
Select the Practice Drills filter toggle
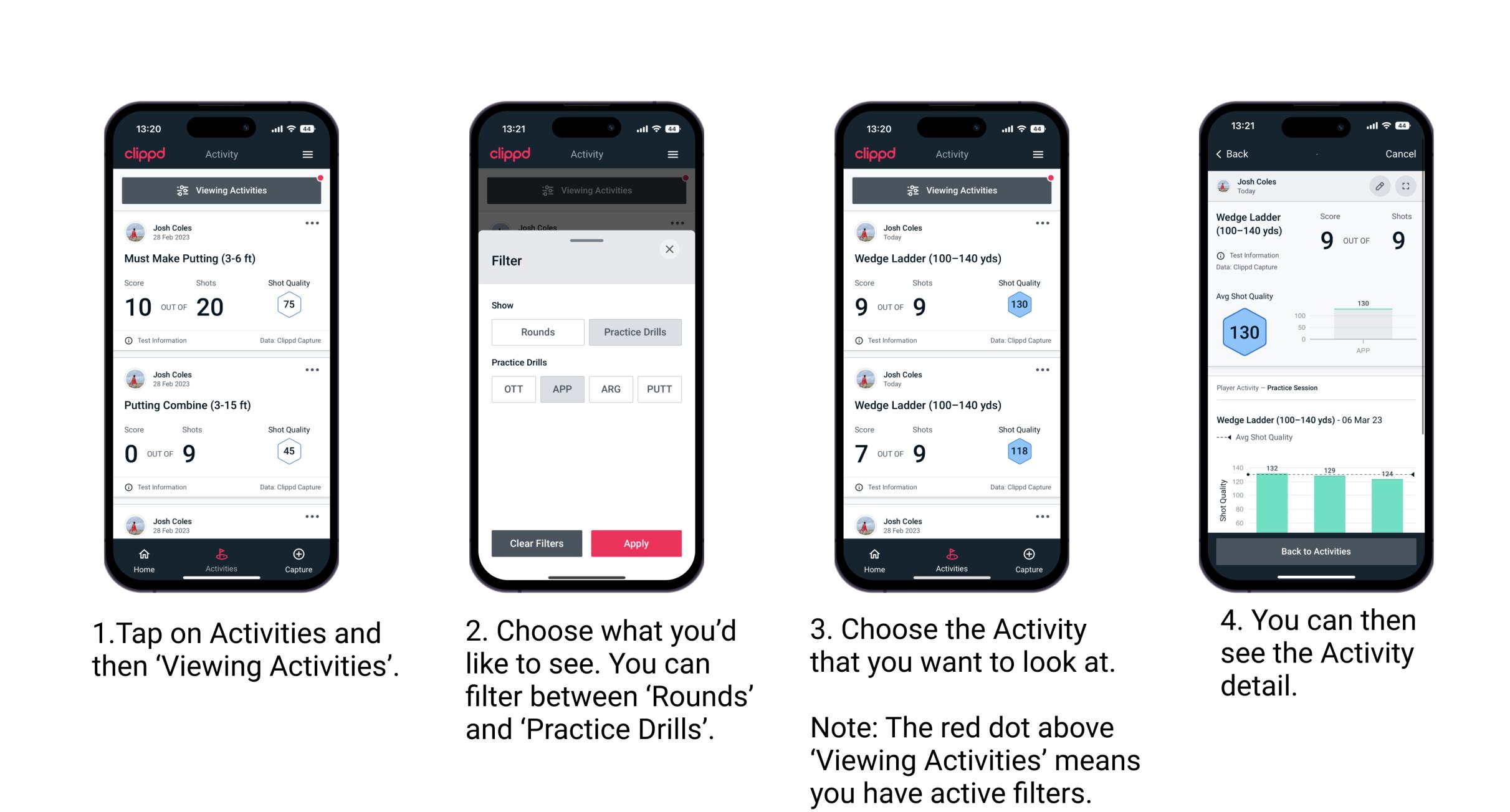click(x=634, y=332)
